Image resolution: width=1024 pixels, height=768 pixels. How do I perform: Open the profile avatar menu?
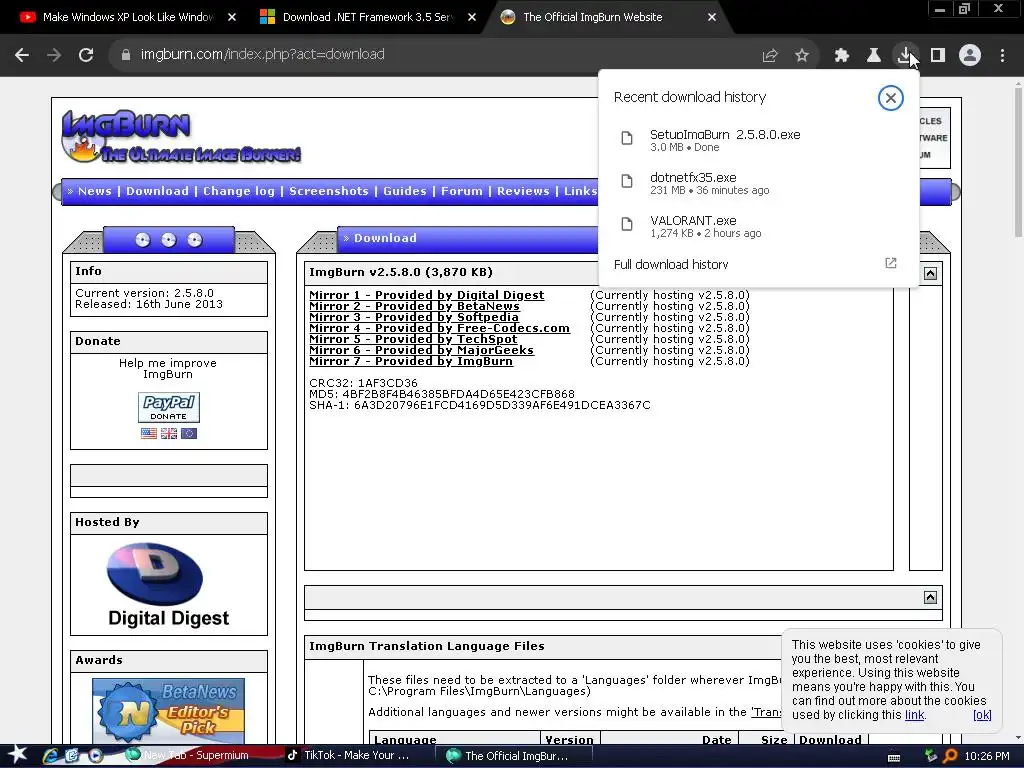tap(970, 56)
